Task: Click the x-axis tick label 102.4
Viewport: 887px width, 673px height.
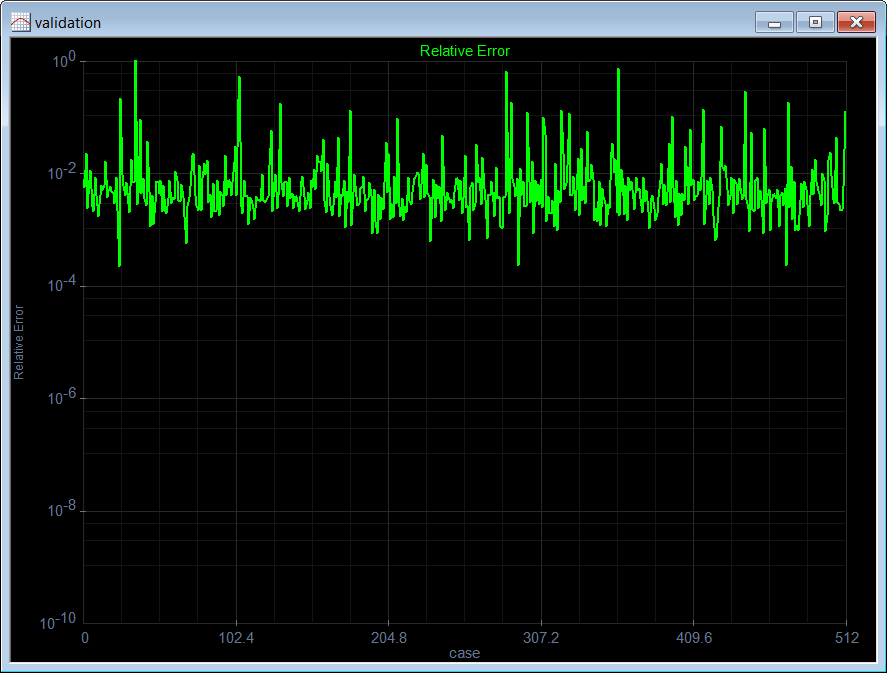Action: point(236,638)
